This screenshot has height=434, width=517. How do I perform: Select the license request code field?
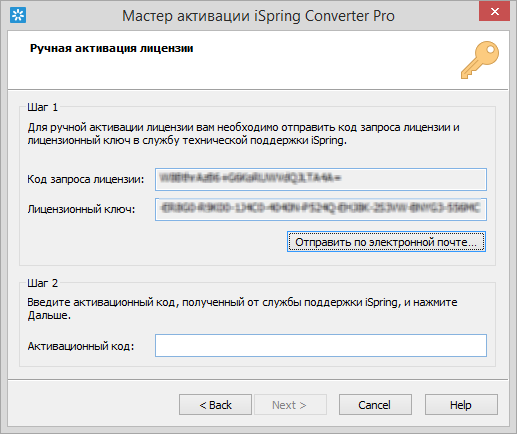pyautogui.click(x=321, y=179)
